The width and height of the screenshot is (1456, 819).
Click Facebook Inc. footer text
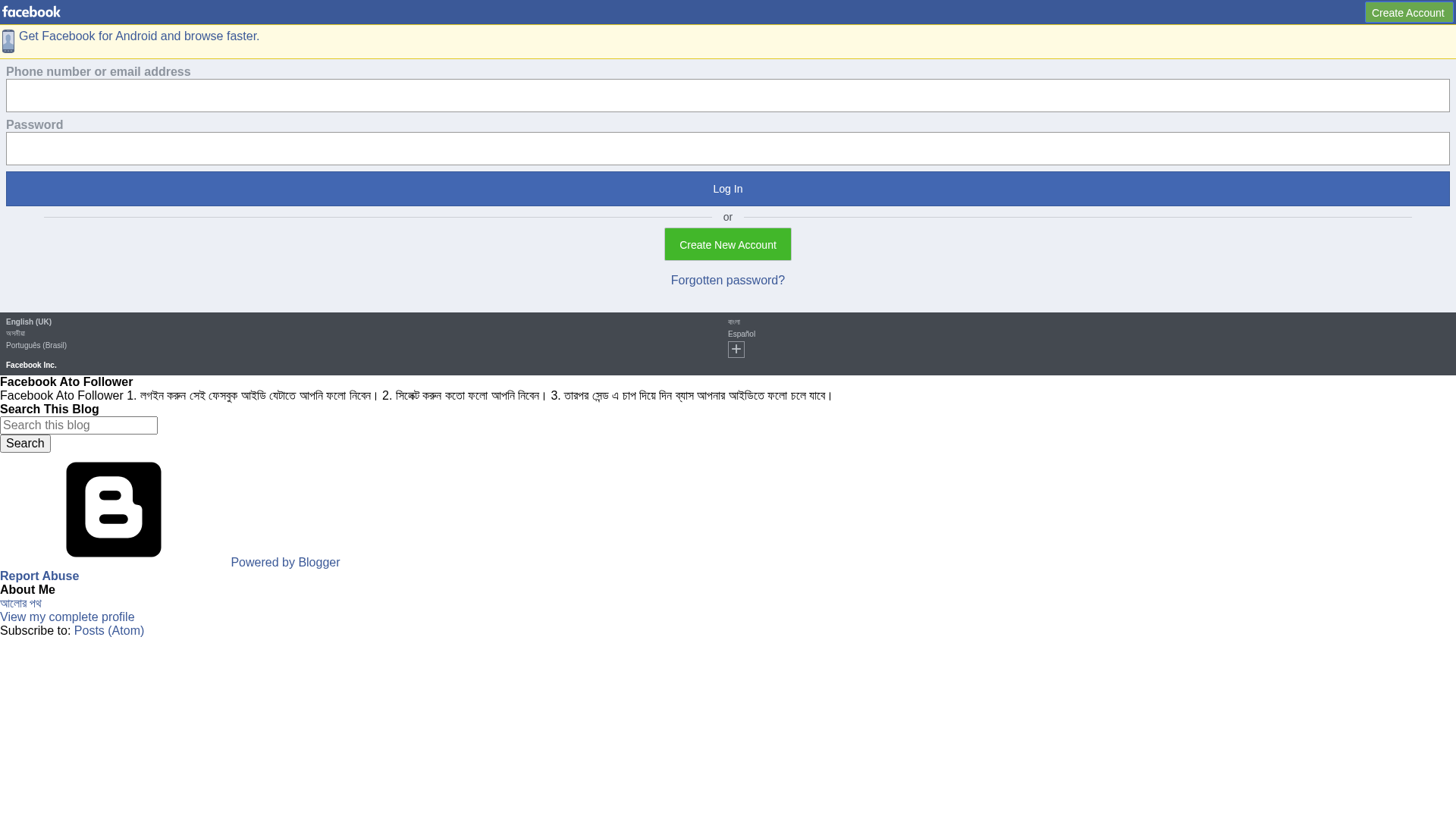[31, 366]
